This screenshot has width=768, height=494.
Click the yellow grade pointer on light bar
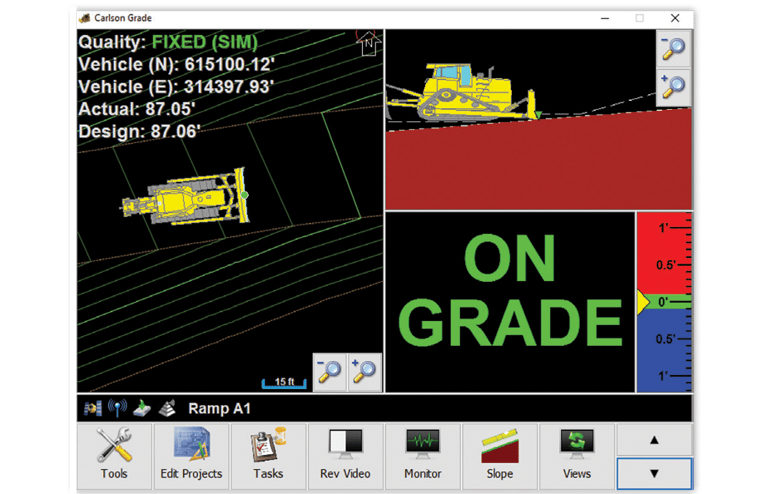pyautogui.click(x=643, y=302)
